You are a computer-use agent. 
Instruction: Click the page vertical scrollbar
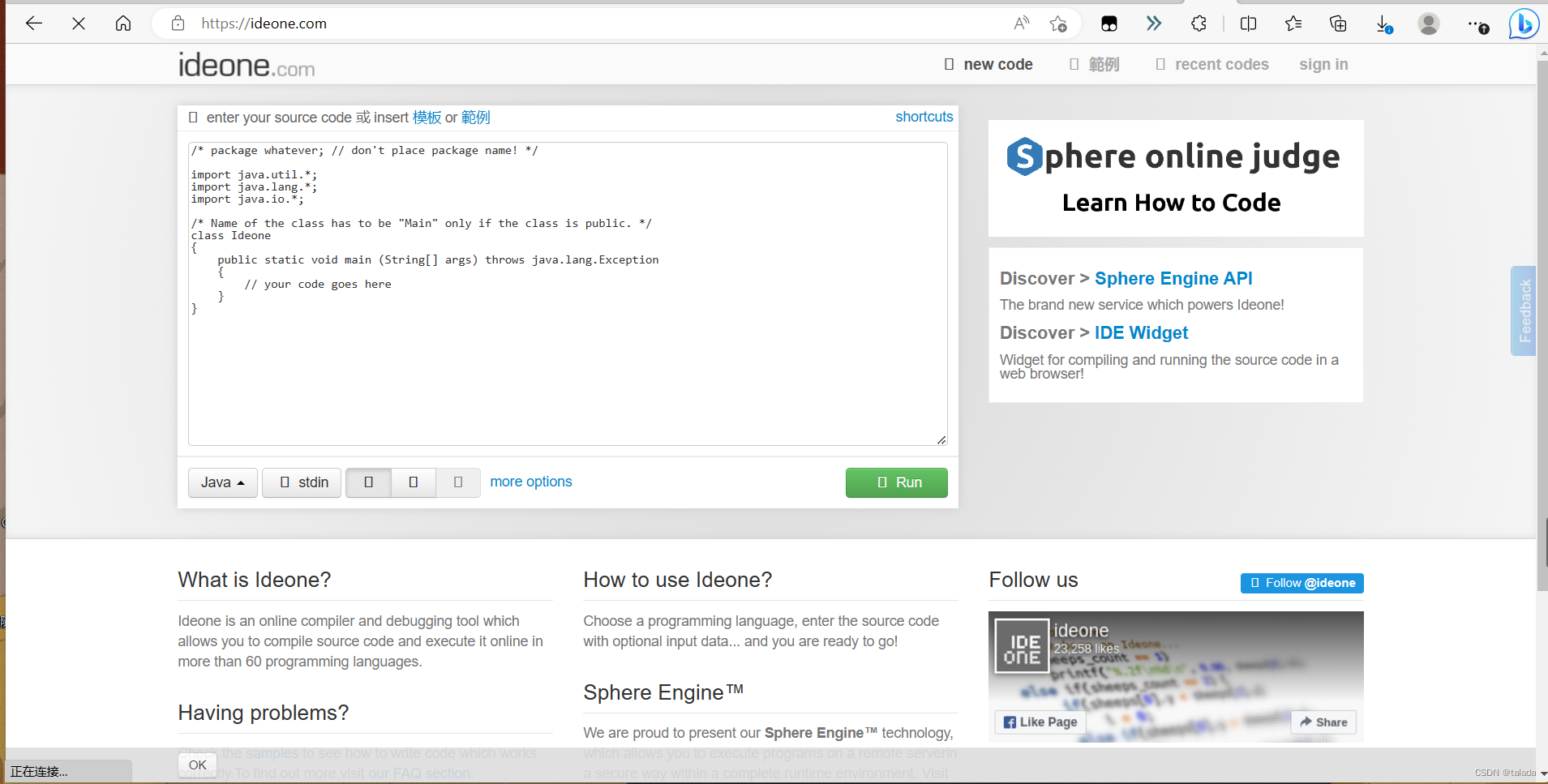click(x=1542, y=324)
